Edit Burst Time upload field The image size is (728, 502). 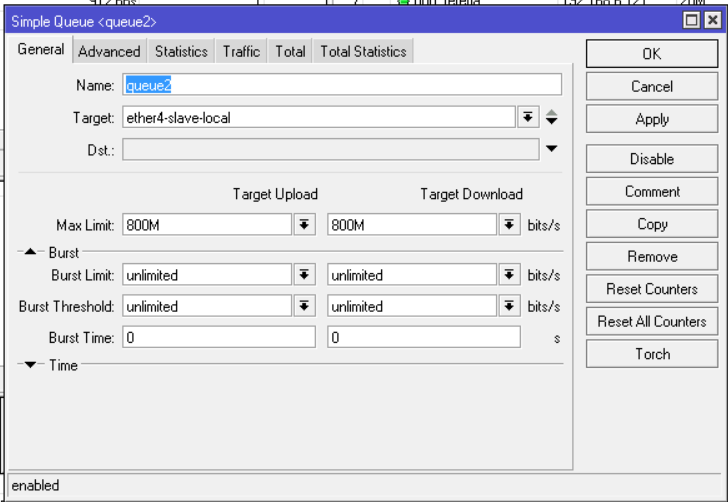[219, 337]
